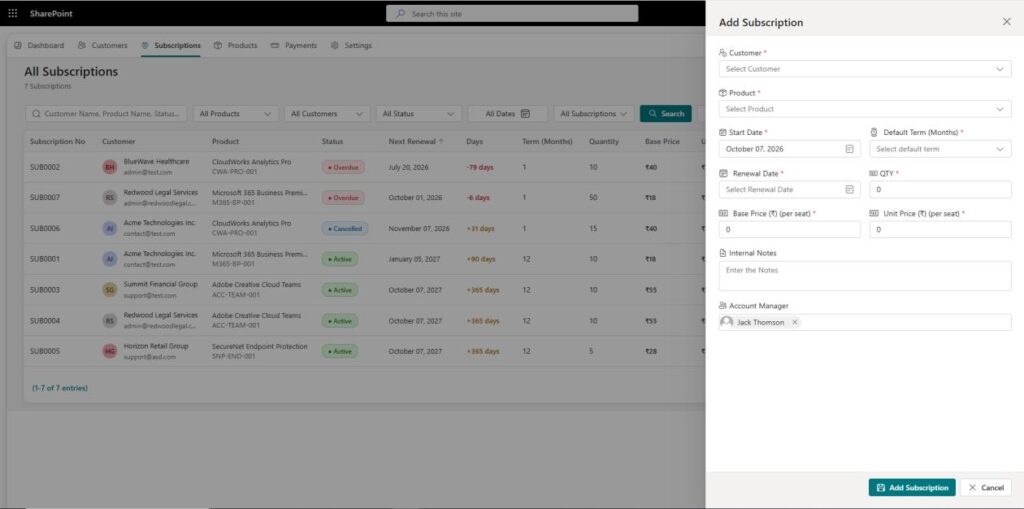Screen dimensions: 1024x509
Task: Click the Customer label person icon
Action: (722, 53)
